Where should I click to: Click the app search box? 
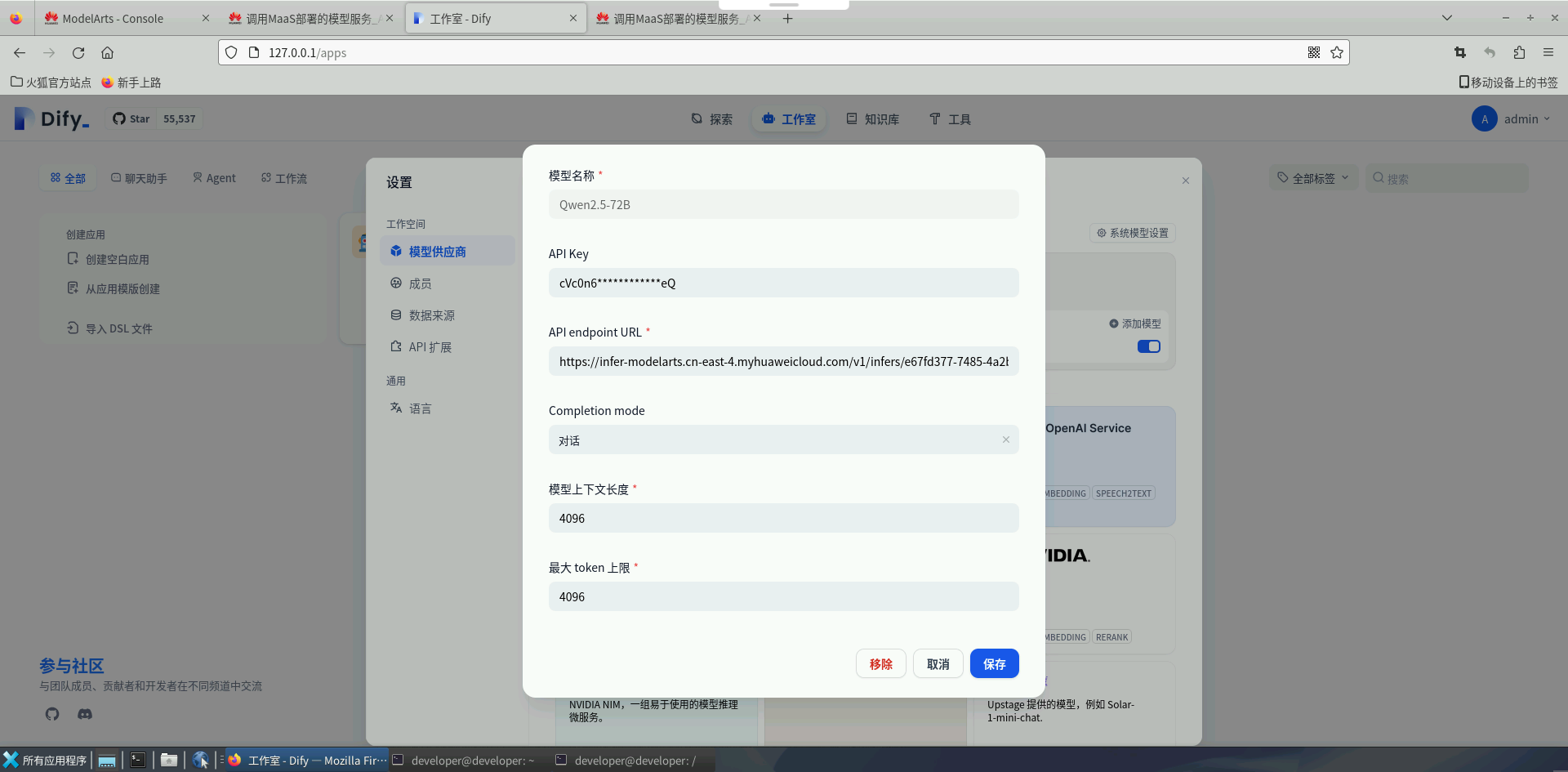[x=1446, y=178]
